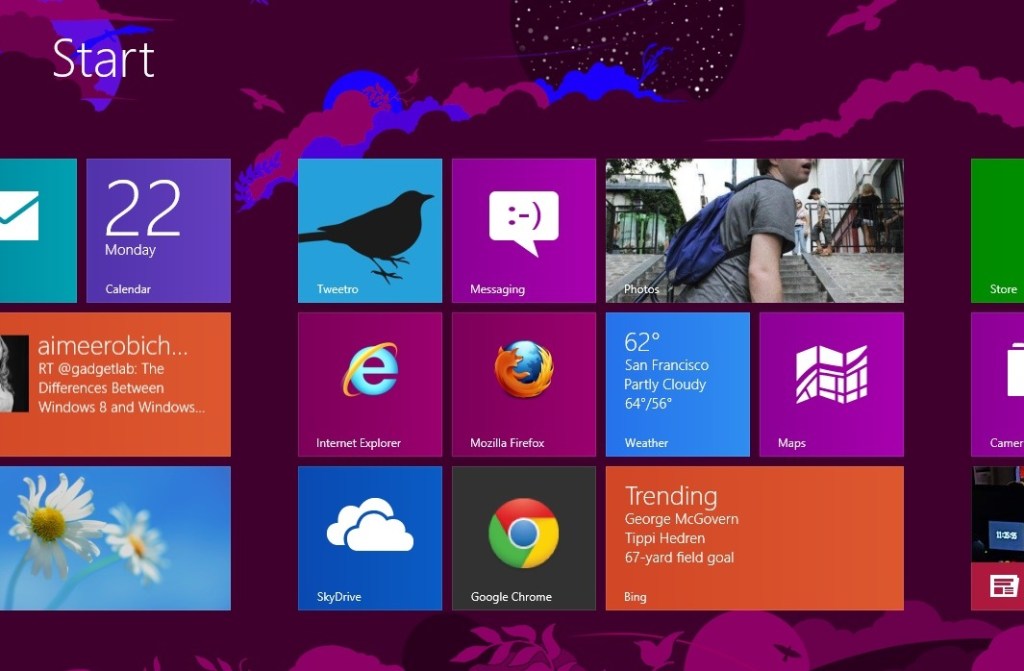Open the SkyDrive cloud tile
Image resolution: width=1024 pixels, height=671 pixels.
[x=370, y=538]
